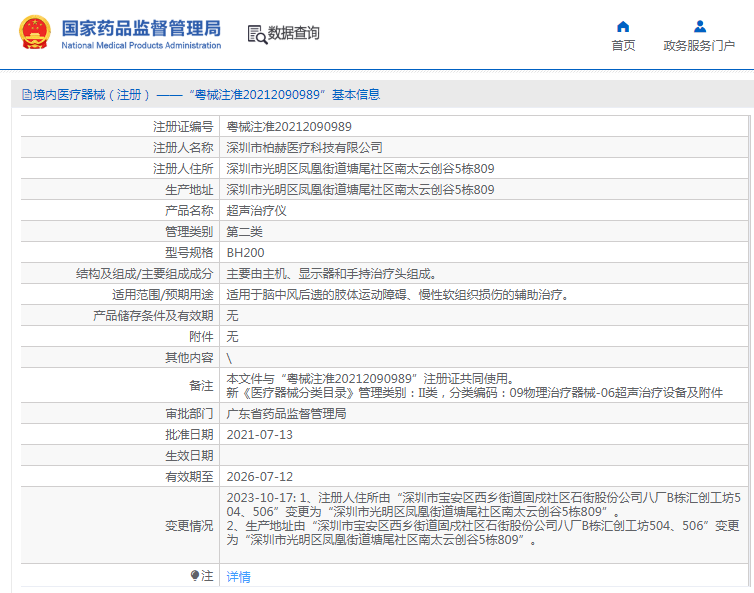754x593 pixels.
Task: Click the expiry date 2026-07-12
Action: click(x=260, y=477)
